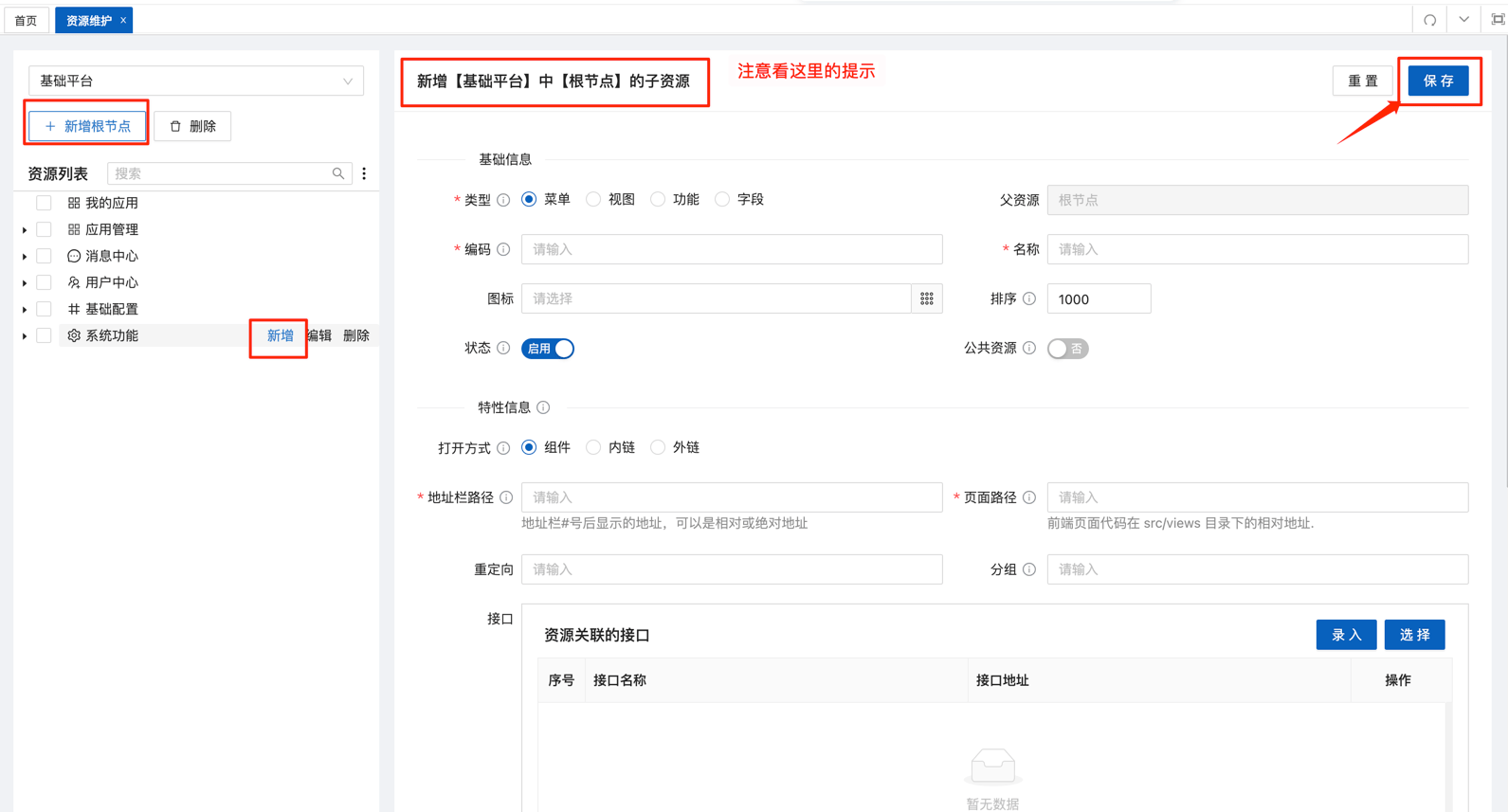Click the 保存 button
This screenshot has height=812, width=1508.
pyautogui.click(x=1438, y=81)
